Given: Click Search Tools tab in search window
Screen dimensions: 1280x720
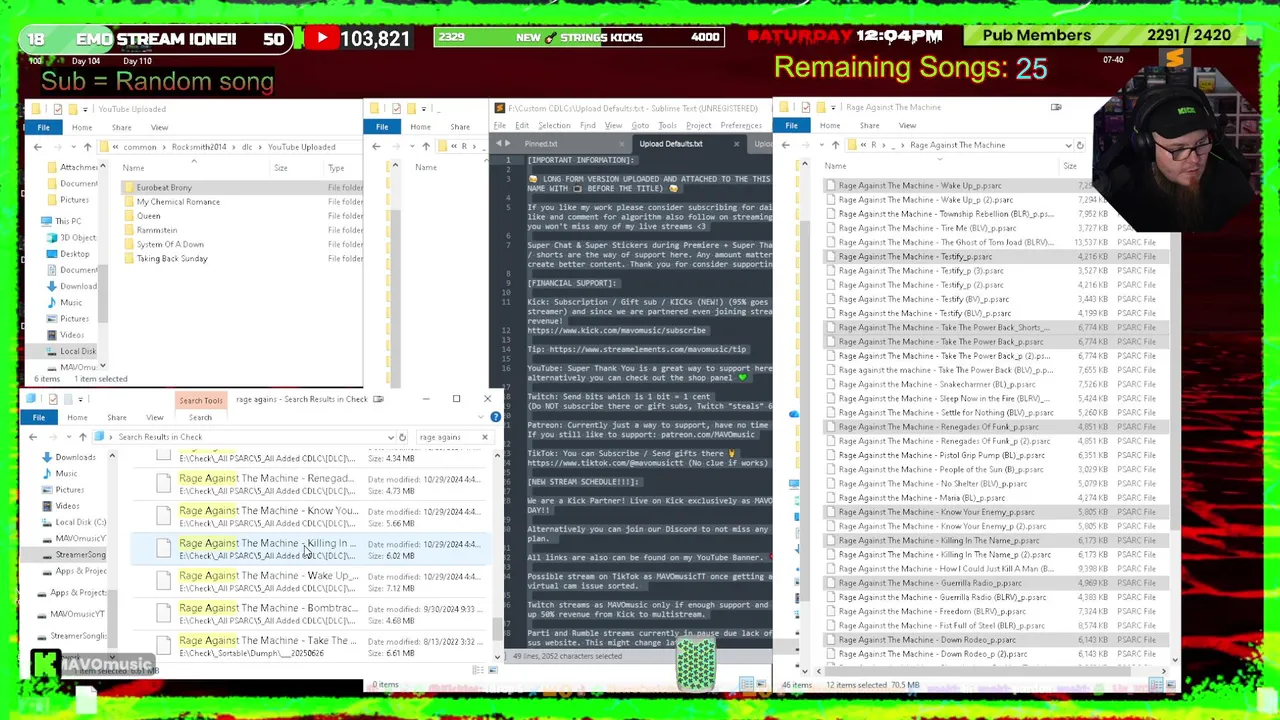Looking at the screenshot, I should pos(201,400).
